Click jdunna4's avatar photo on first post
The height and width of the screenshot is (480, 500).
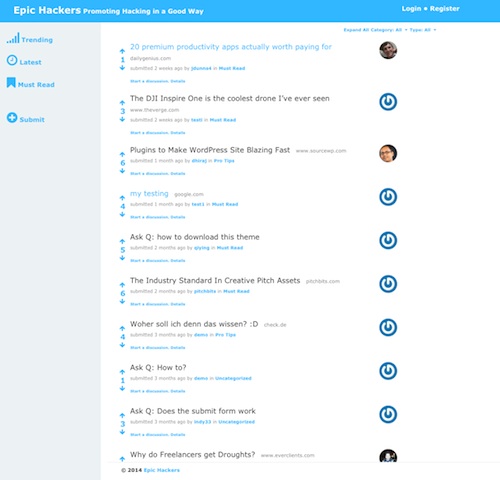[x=388, y=50]
